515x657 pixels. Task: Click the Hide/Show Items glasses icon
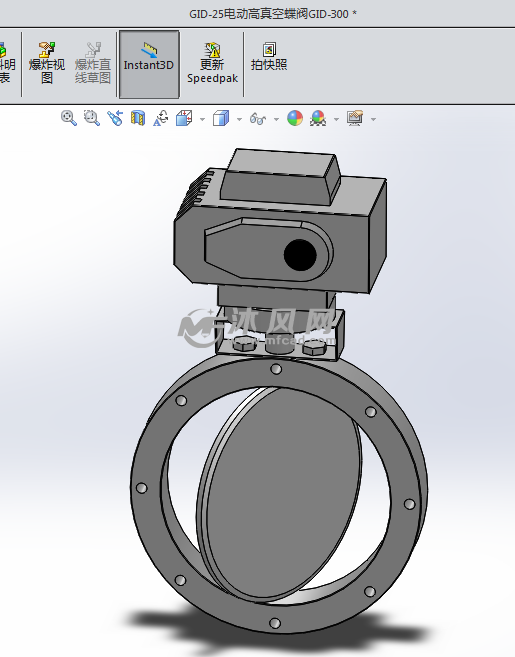pos(258,119)
